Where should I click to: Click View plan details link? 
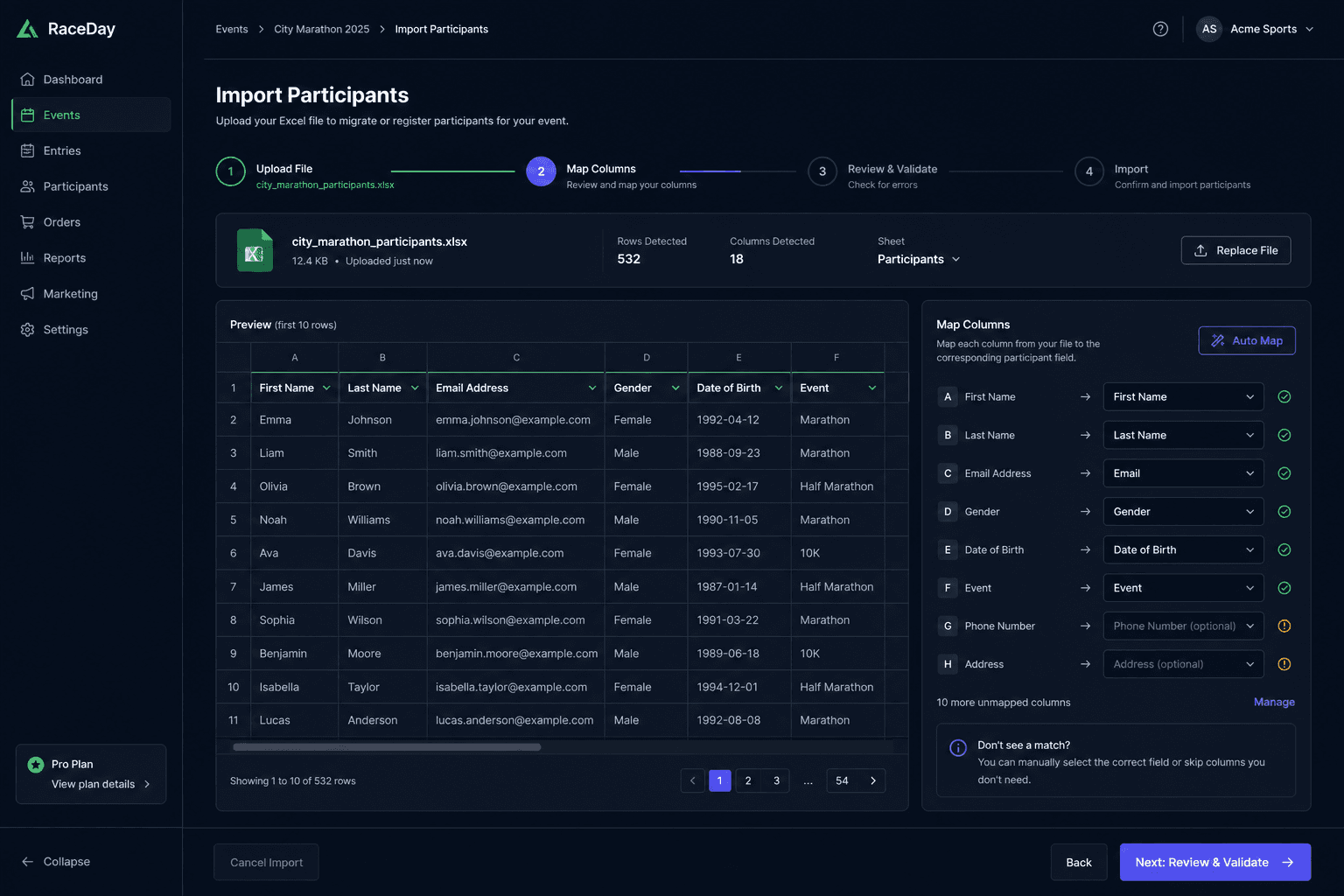(101, 784)
